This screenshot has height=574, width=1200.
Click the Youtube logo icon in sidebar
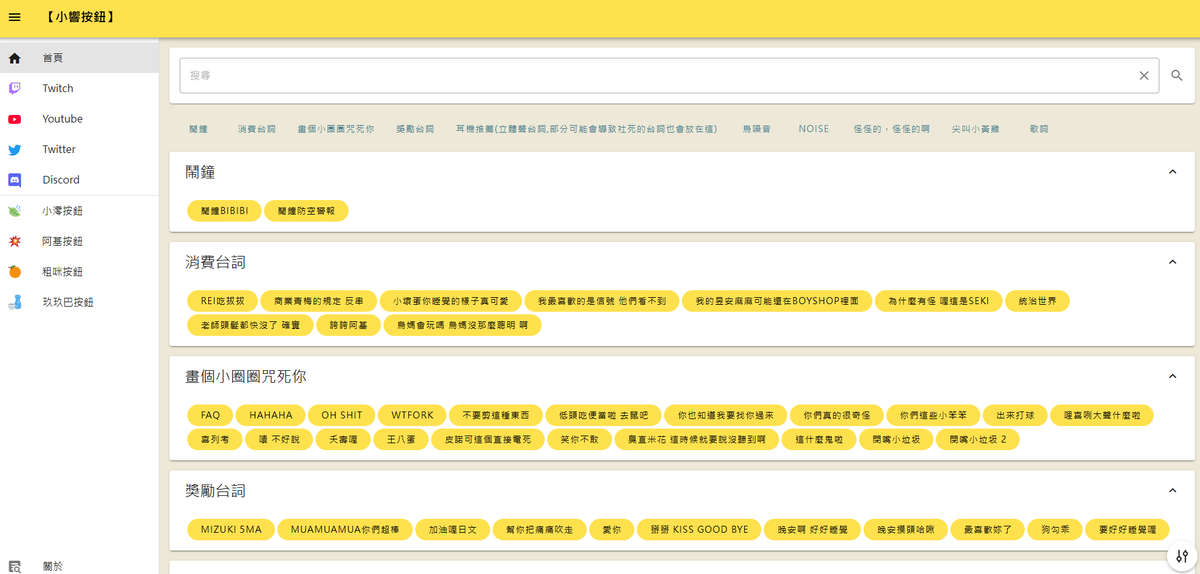click(15, 119)
